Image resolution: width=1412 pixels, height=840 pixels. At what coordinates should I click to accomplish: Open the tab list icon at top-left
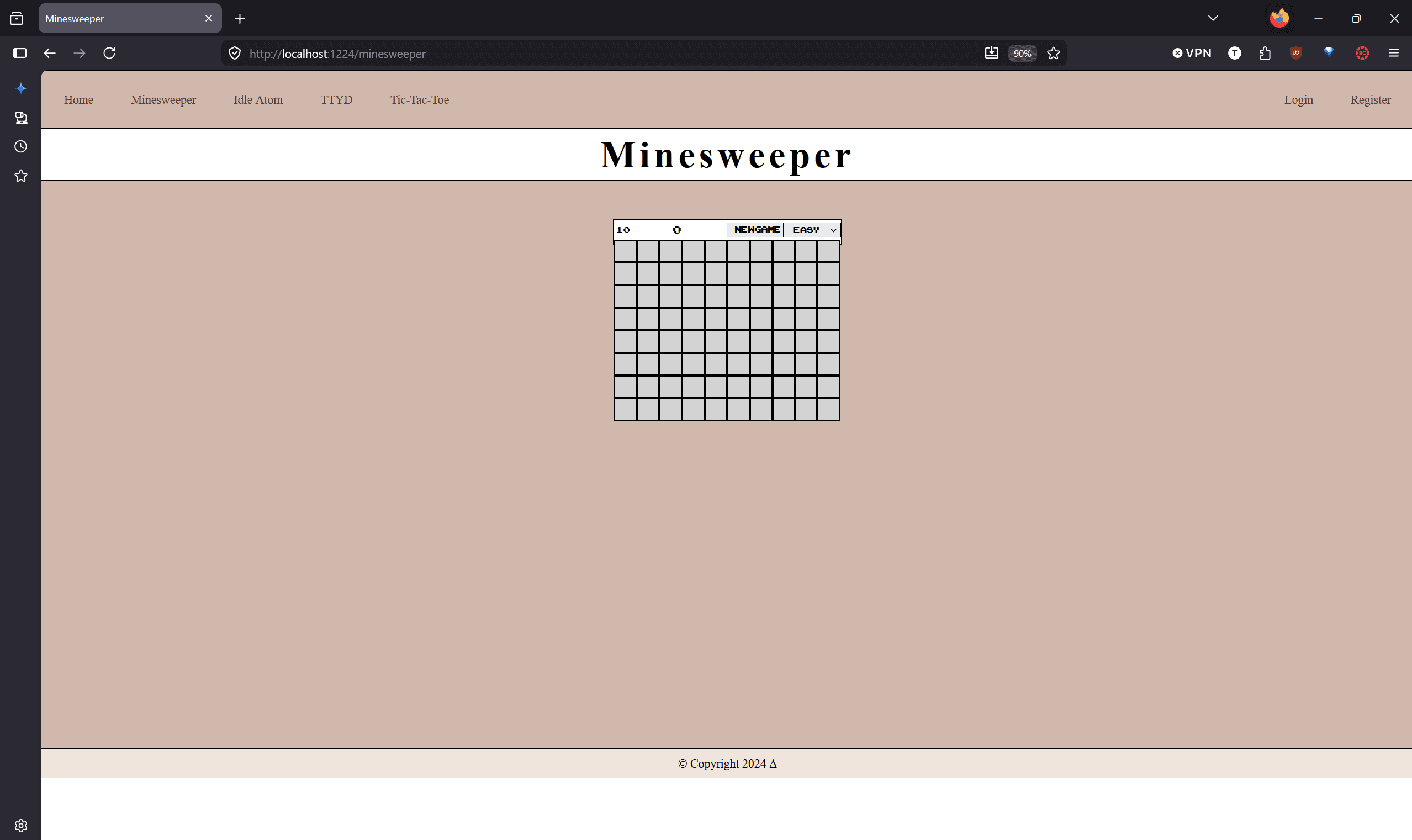coord(17,19)
